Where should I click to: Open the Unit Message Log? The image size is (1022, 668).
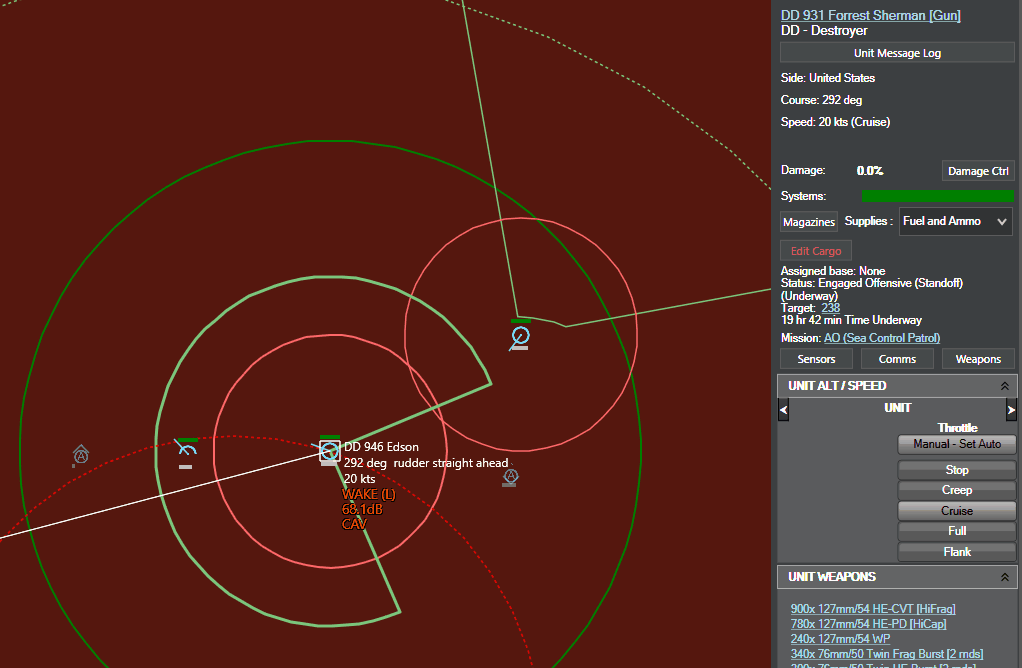[897, 53]
